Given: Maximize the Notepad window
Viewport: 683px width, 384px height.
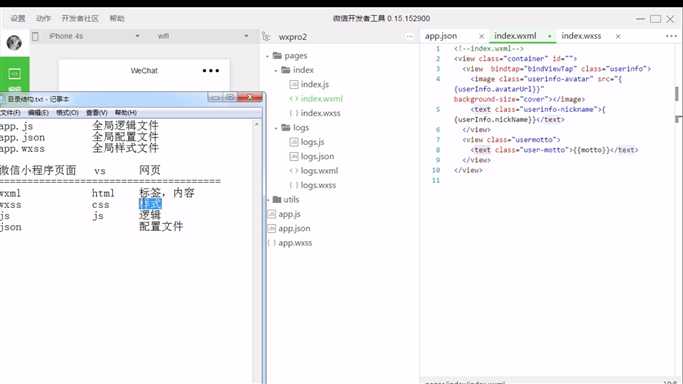Looking at the screenshot, I should click(x=229, y=98).
